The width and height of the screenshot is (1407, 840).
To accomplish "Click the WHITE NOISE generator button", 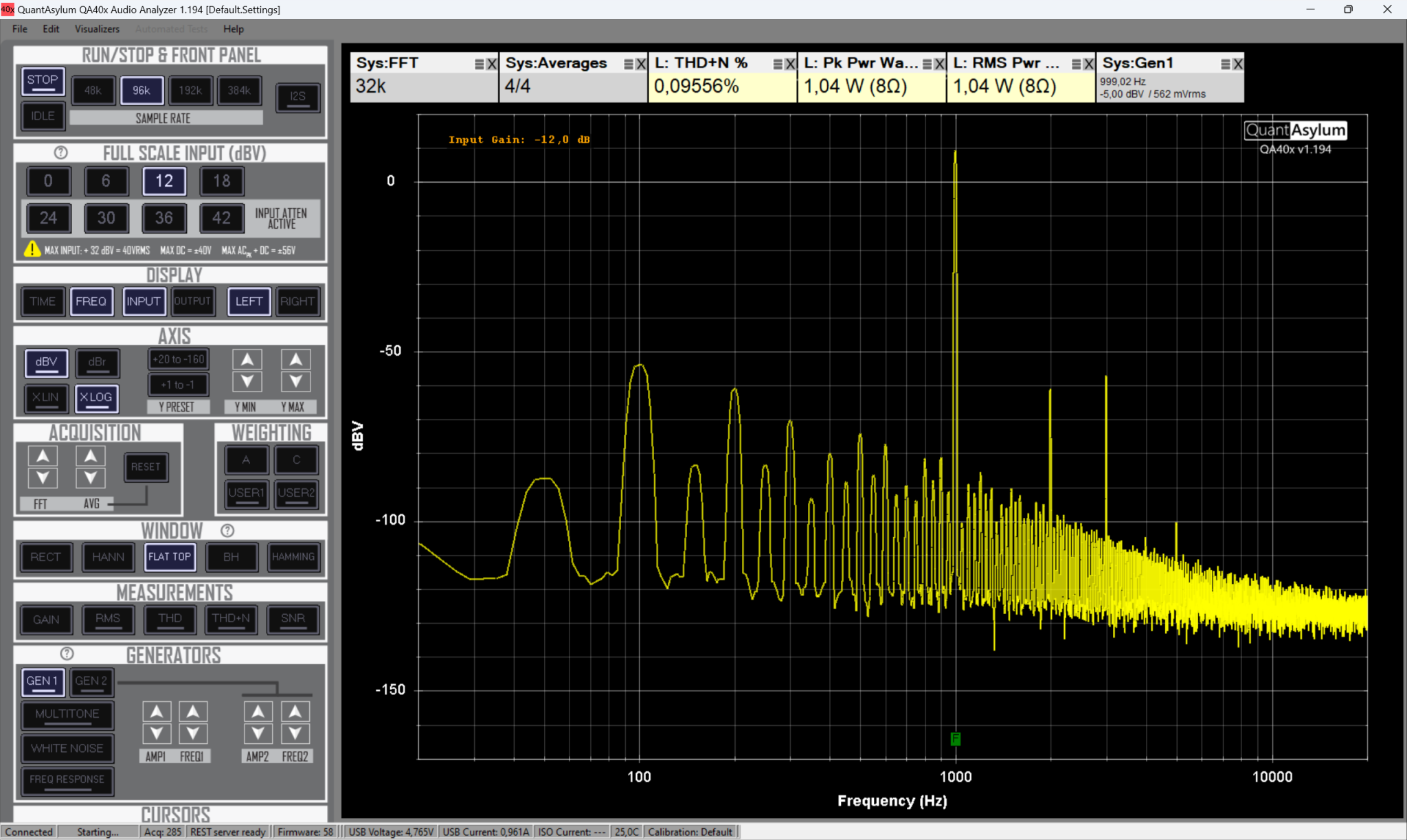I will tap(67, 748).
